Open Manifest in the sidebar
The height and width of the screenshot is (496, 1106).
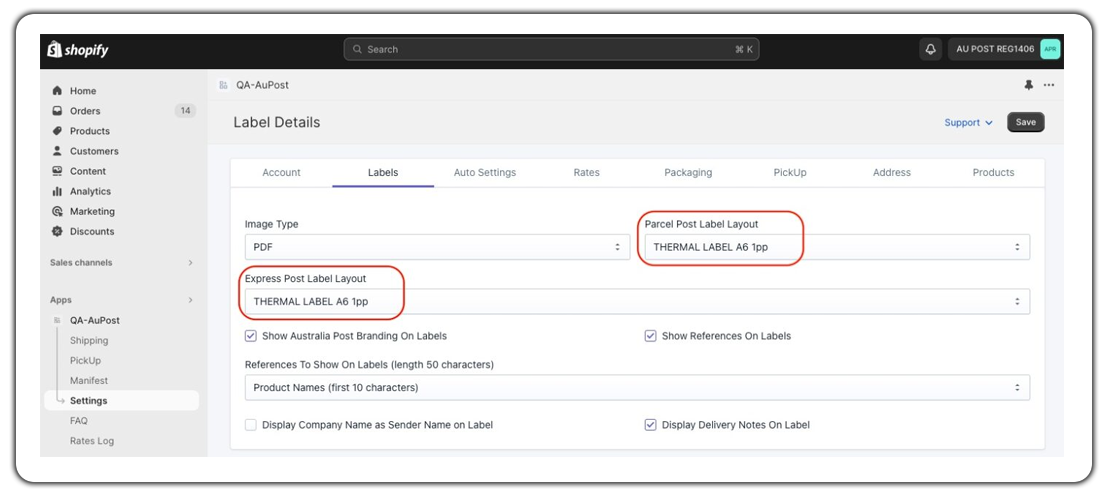[x=89, y=380]
